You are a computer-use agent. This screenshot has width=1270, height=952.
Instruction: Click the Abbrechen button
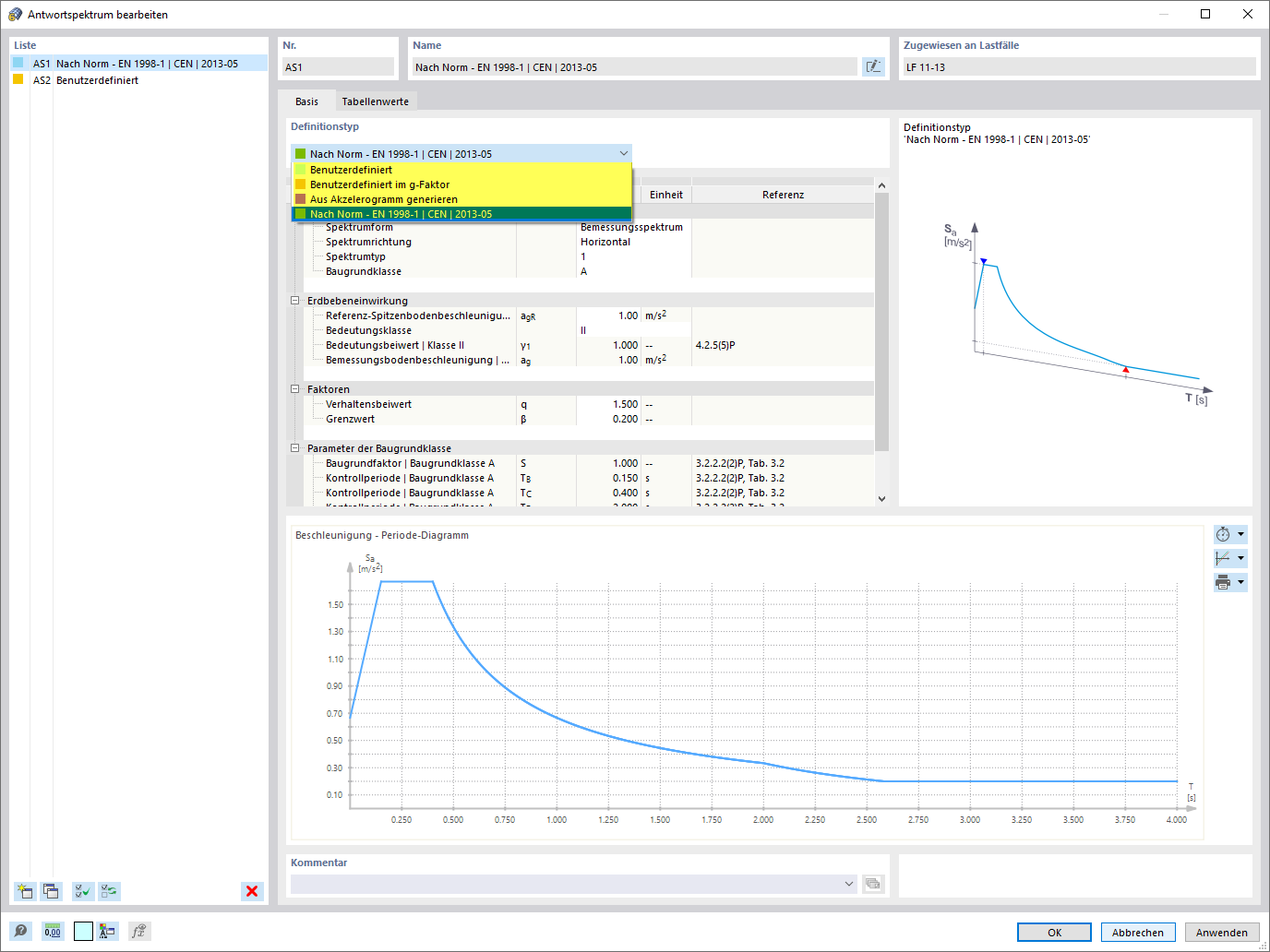pos(1138,933)
